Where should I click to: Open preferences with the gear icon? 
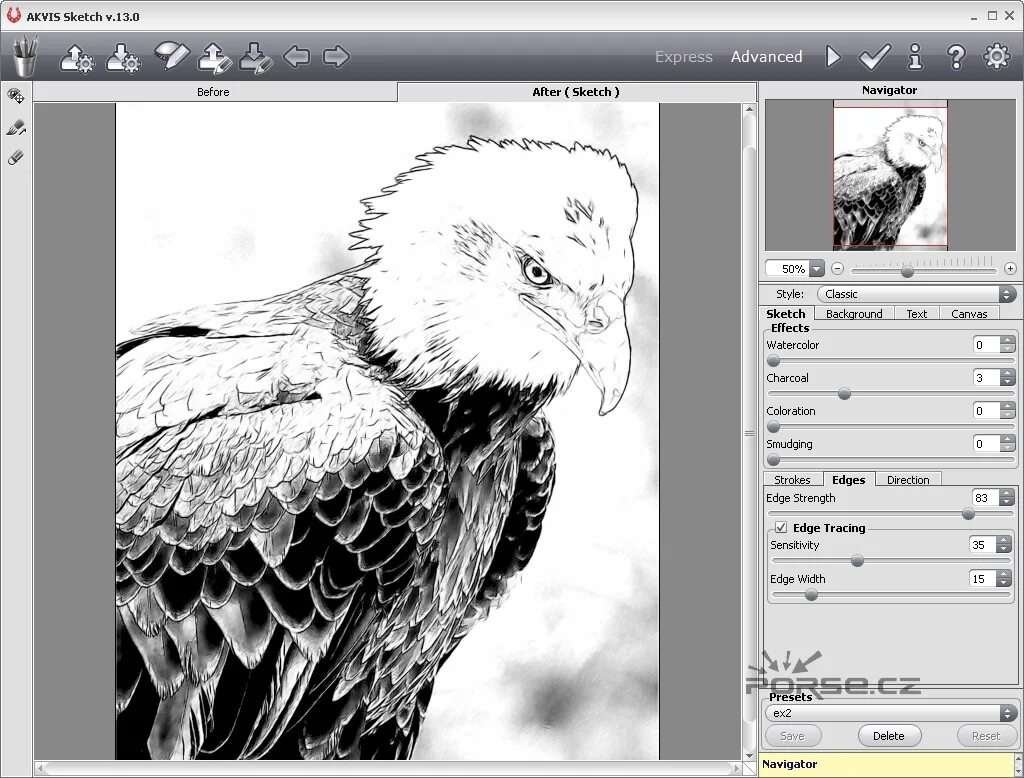[x=997, y=56]
